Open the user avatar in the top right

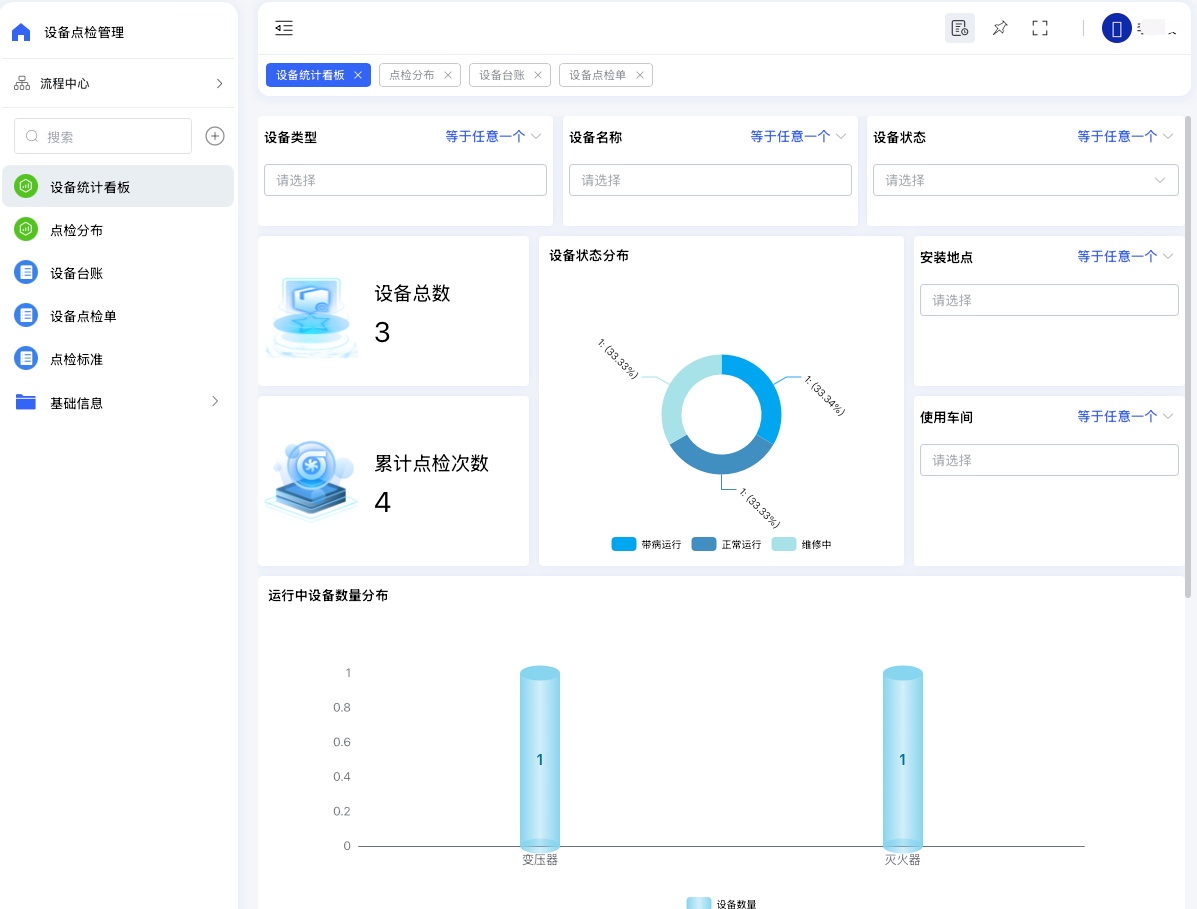1116,28
